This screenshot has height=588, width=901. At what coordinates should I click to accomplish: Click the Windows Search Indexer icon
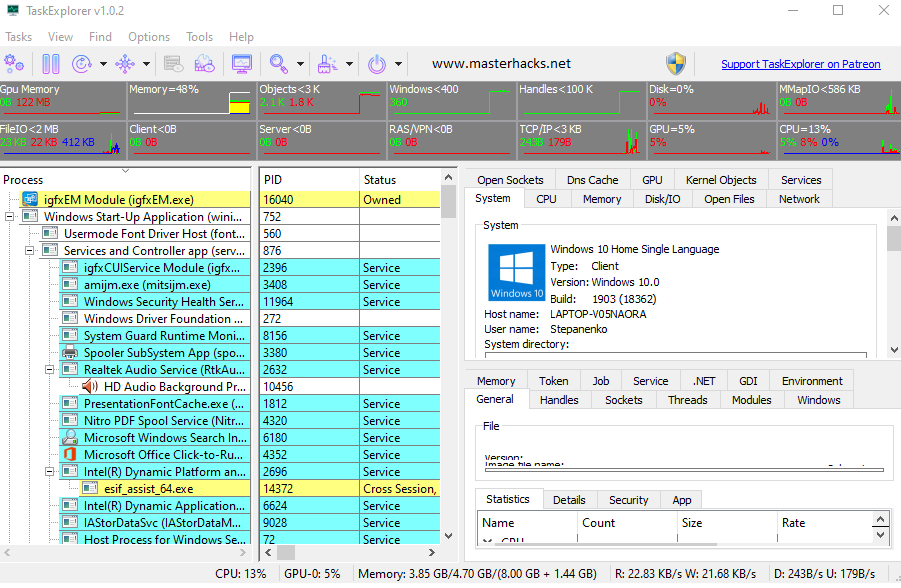click(x=70, y=437)
